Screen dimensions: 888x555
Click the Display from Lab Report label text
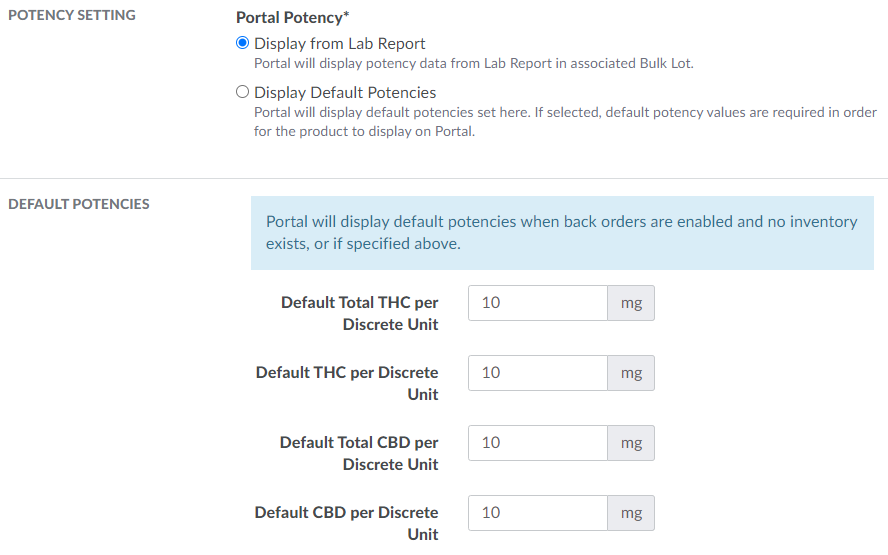pos(339,44)
